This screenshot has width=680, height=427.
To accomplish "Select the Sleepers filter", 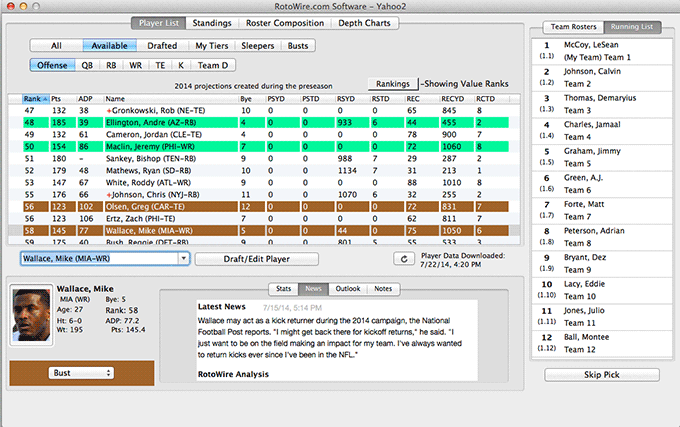I will (x=258, y=46).
